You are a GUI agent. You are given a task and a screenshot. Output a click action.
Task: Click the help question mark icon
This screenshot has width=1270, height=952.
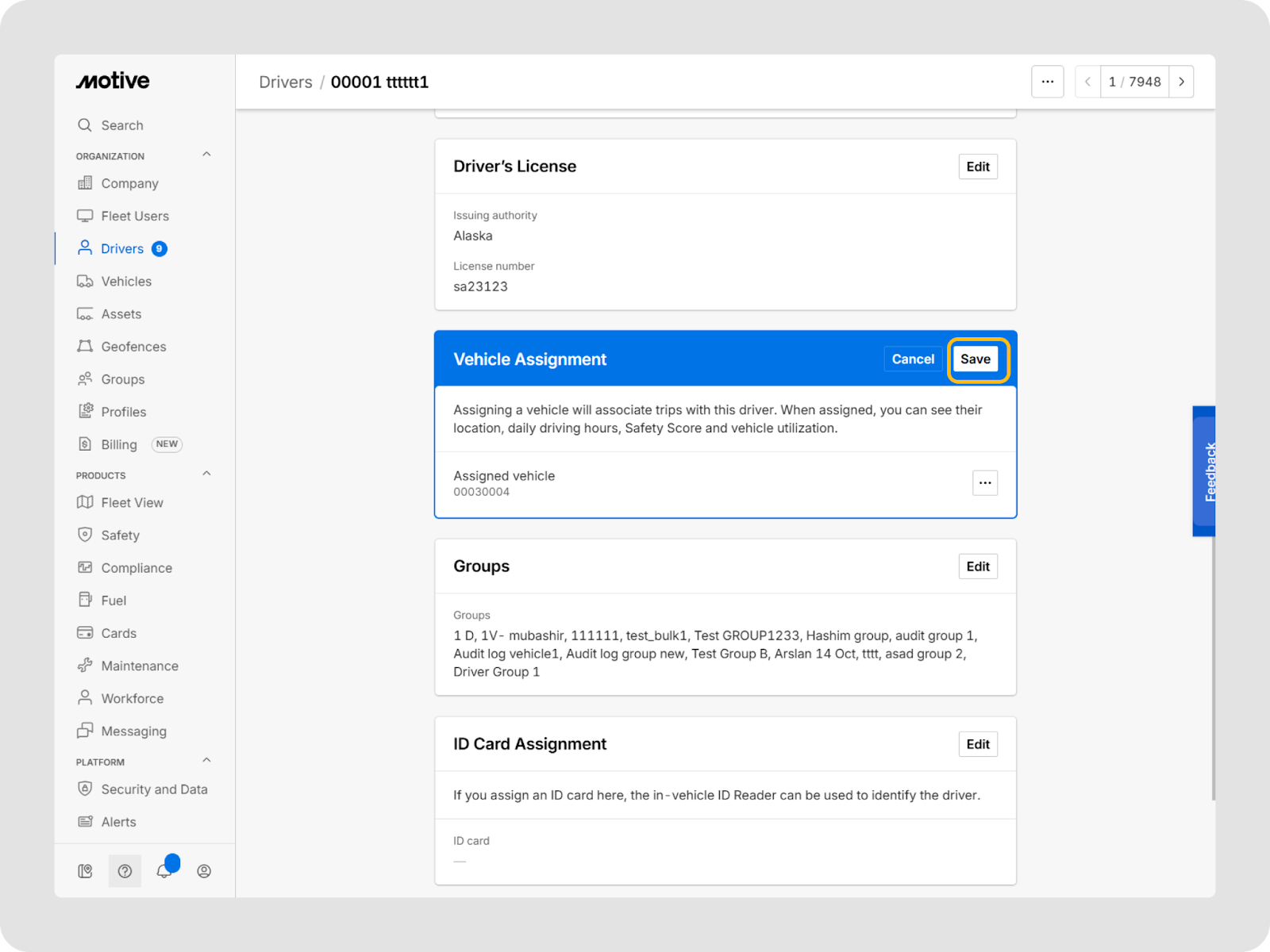coord(125,871)
